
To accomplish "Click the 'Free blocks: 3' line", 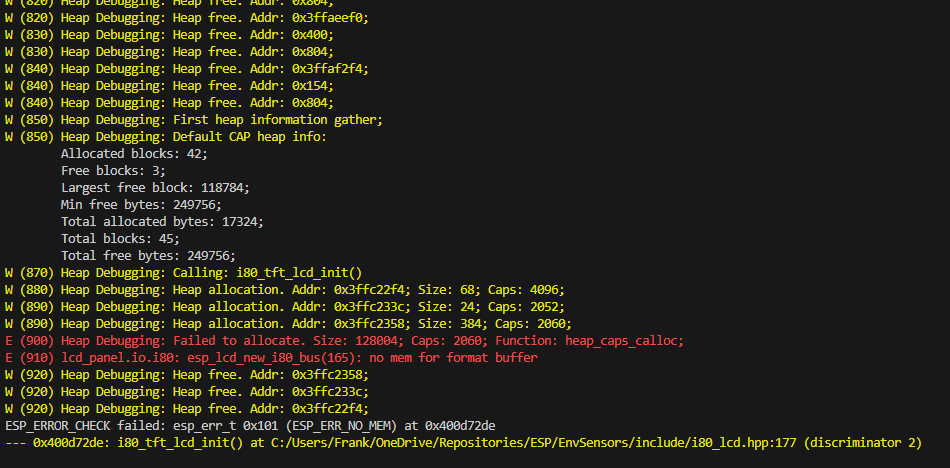I will pos(113,171).
